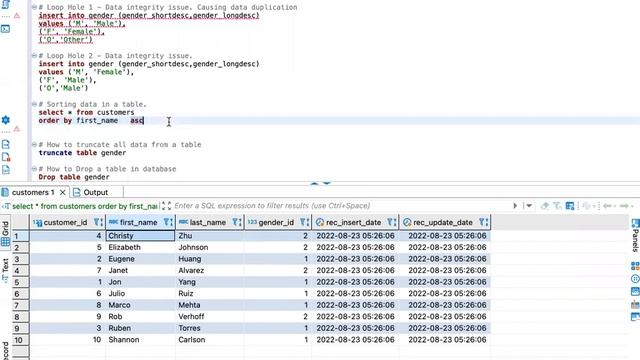Select row number 5 header

pos(20,282)
